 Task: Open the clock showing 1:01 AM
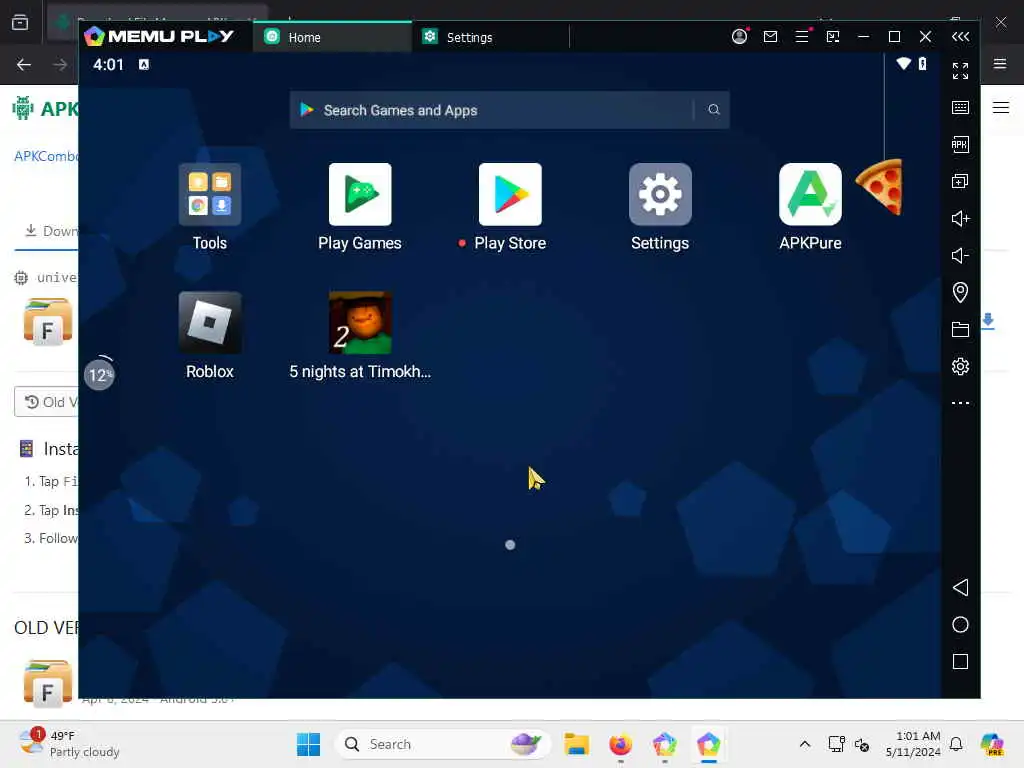pos(913,744)
